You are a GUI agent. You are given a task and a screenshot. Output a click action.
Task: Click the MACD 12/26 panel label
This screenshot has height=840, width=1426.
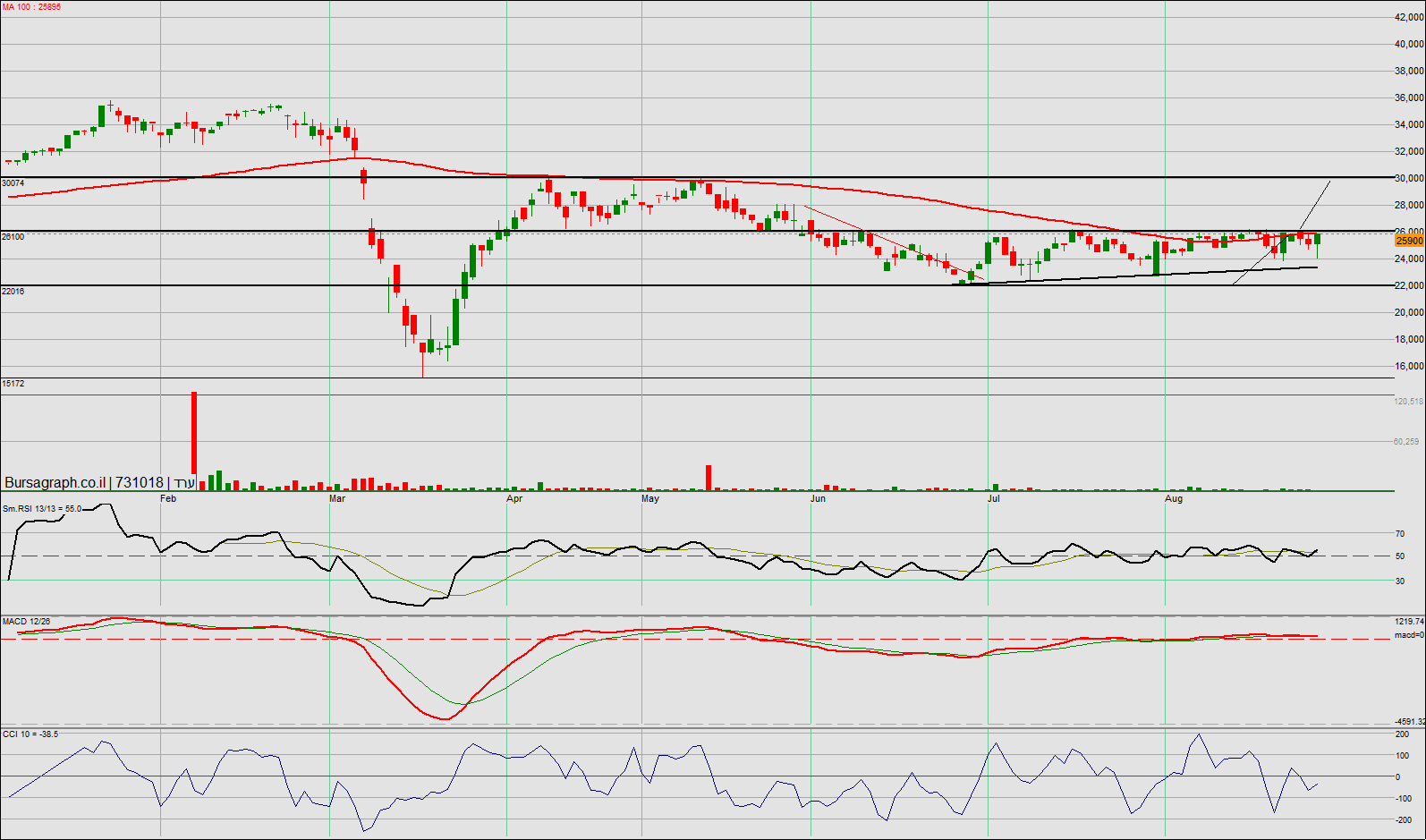pos(26,622)
